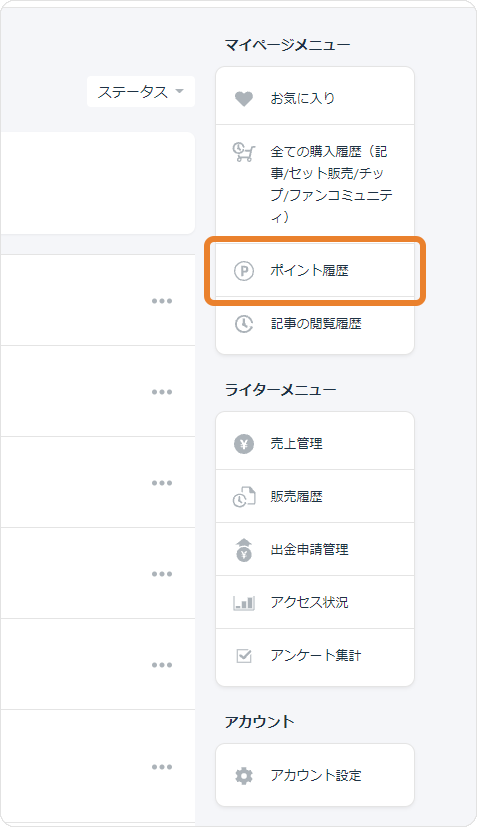Click the yen coin icon for 売上管理
Screen dimensions: 477x827
point(244,444)
